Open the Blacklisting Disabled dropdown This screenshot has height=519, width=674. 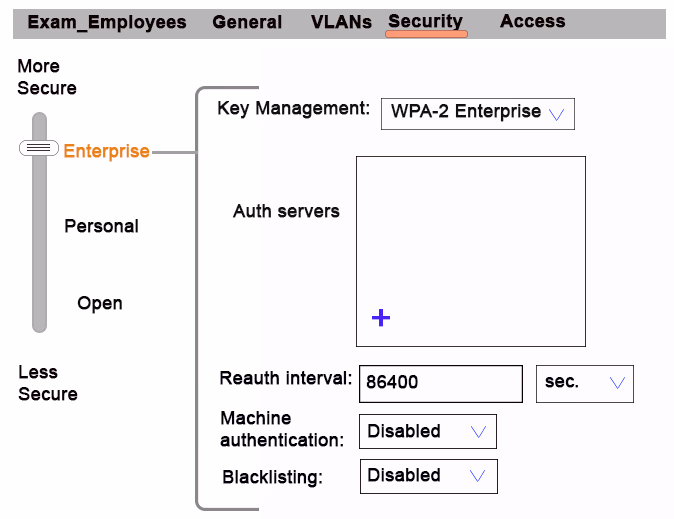429,476
